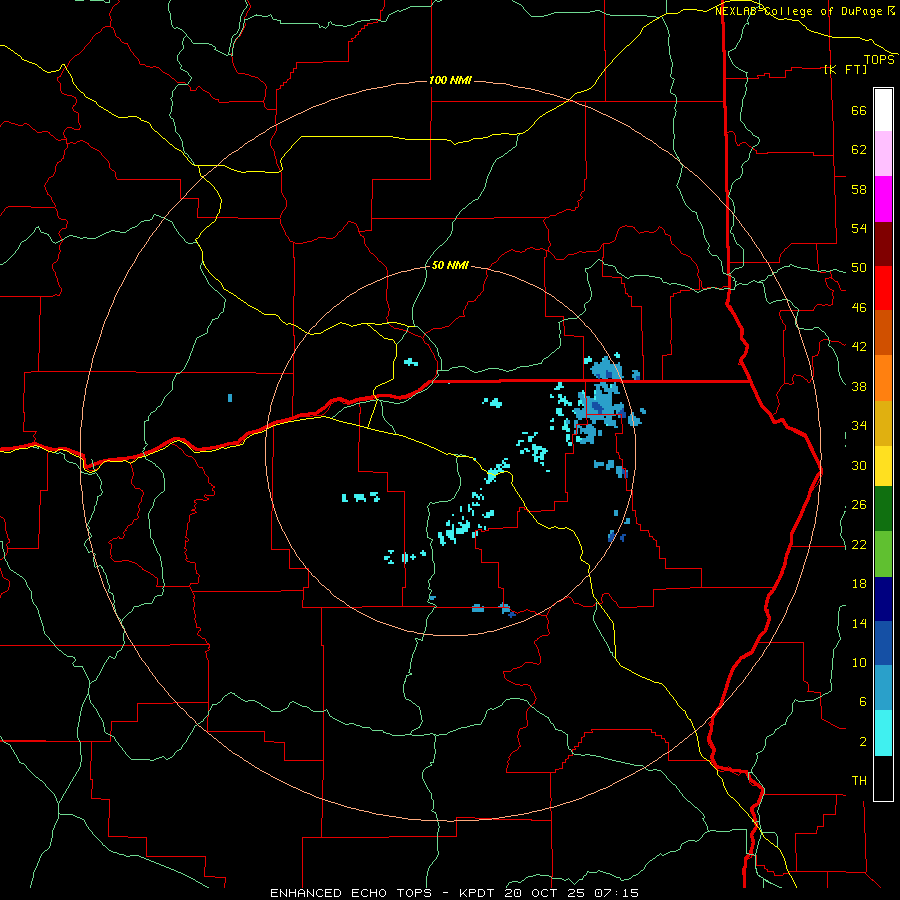Screen dimensions: 900x900
Task: Click the TH threshold legend label
Action: tap(859, 781)
